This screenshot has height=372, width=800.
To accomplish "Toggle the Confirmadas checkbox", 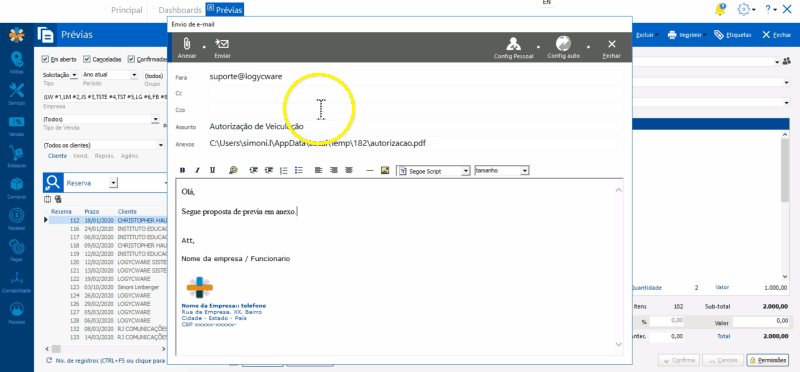I will tap(132, 59).
